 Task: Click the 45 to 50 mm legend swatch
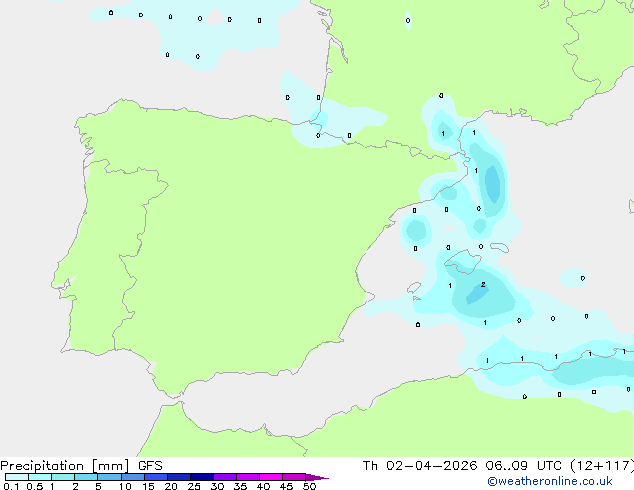pyautogui.click(x=294, y=477)
